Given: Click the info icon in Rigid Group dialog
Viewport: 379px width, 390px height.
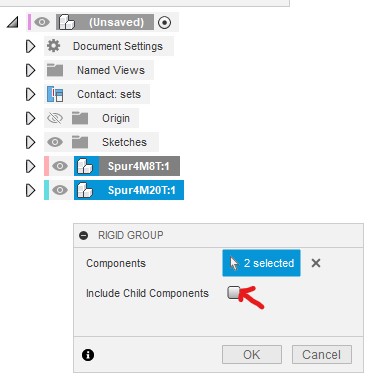Looking at the screenshot, I should coord(88,355).
